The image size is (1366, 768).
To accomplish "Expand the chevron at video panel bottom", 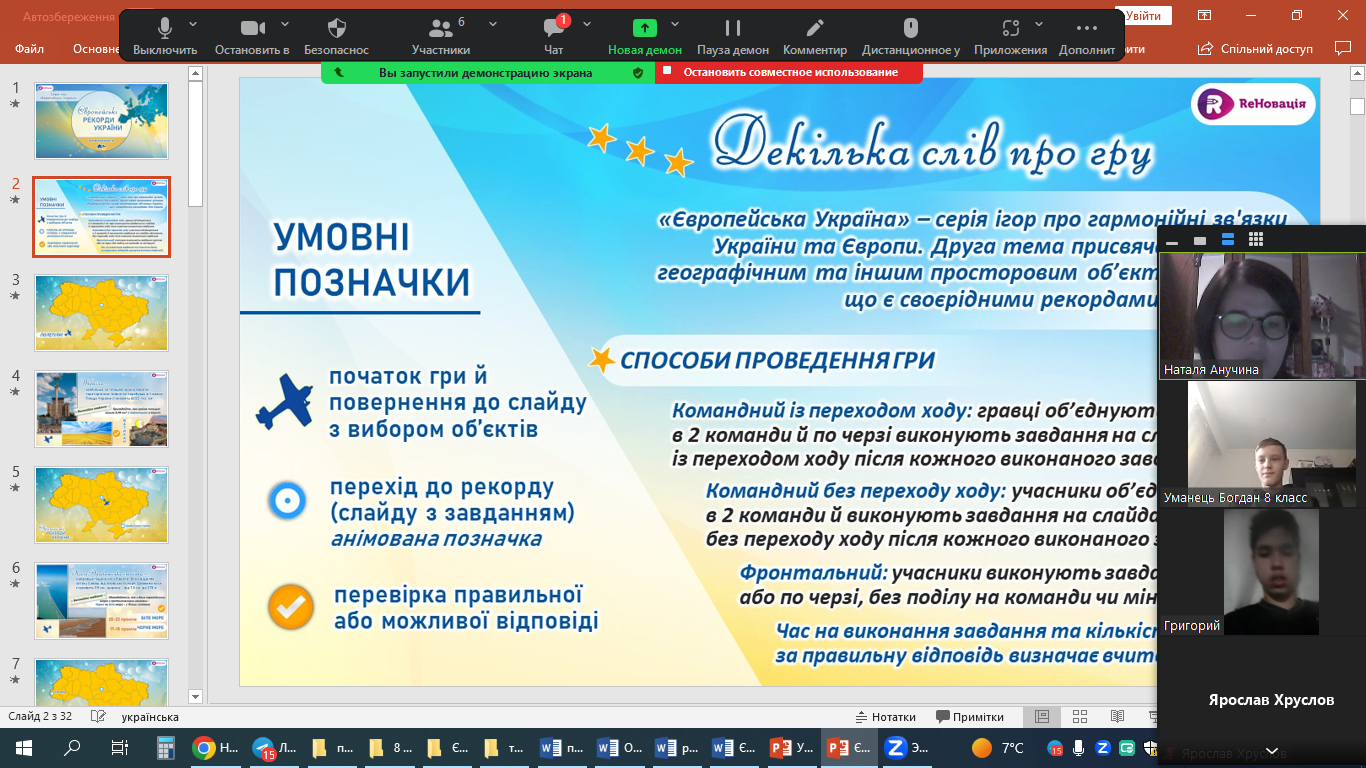I will tap(1272, 751).
